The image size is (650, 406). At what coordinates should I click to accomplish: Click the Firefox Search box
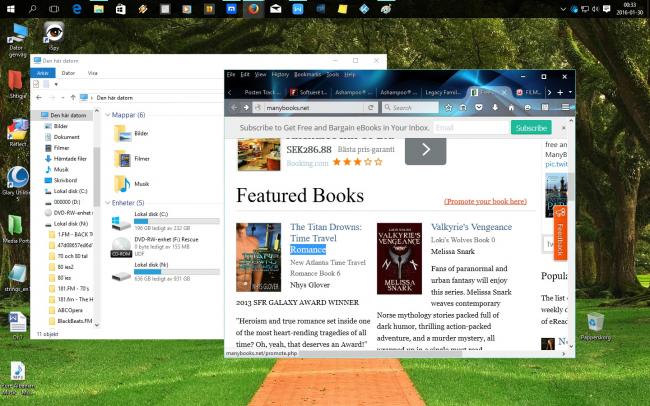(410, 107)
